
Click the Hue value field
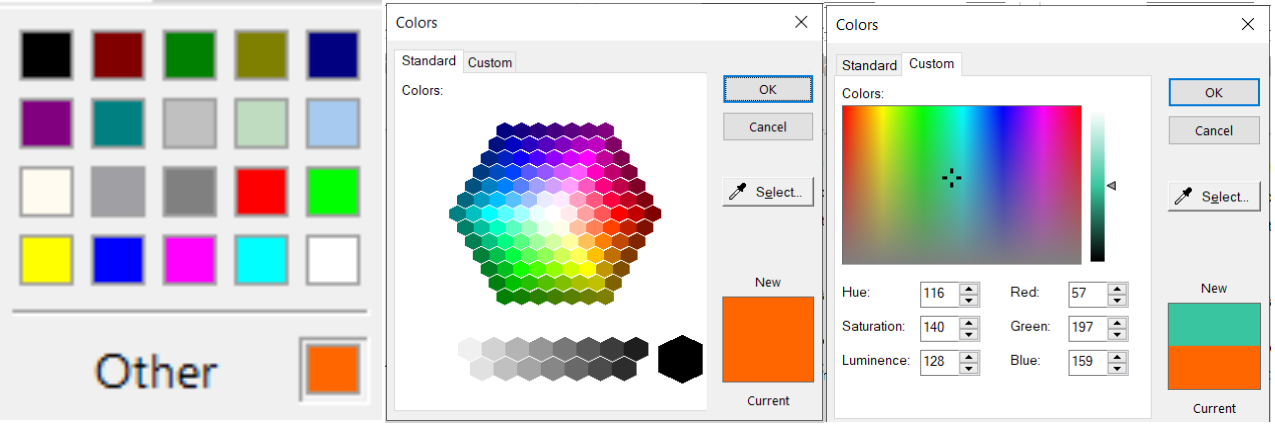[x=939, y=294]
